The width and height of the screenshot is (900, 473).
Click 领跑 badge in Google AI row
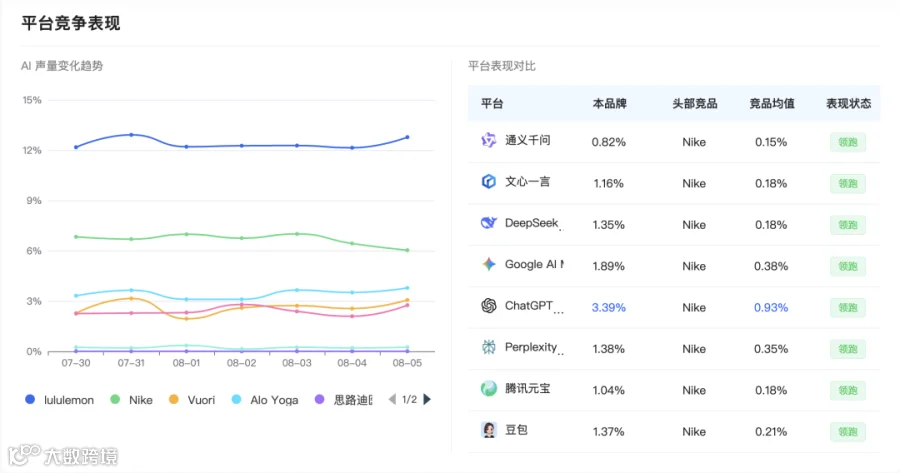848,266
